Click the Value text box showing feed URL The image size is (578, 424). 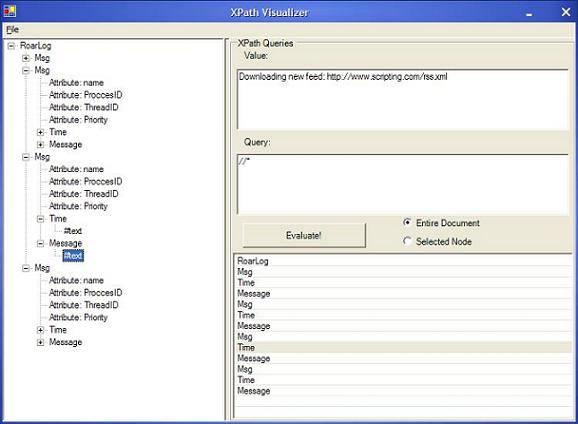403,99
